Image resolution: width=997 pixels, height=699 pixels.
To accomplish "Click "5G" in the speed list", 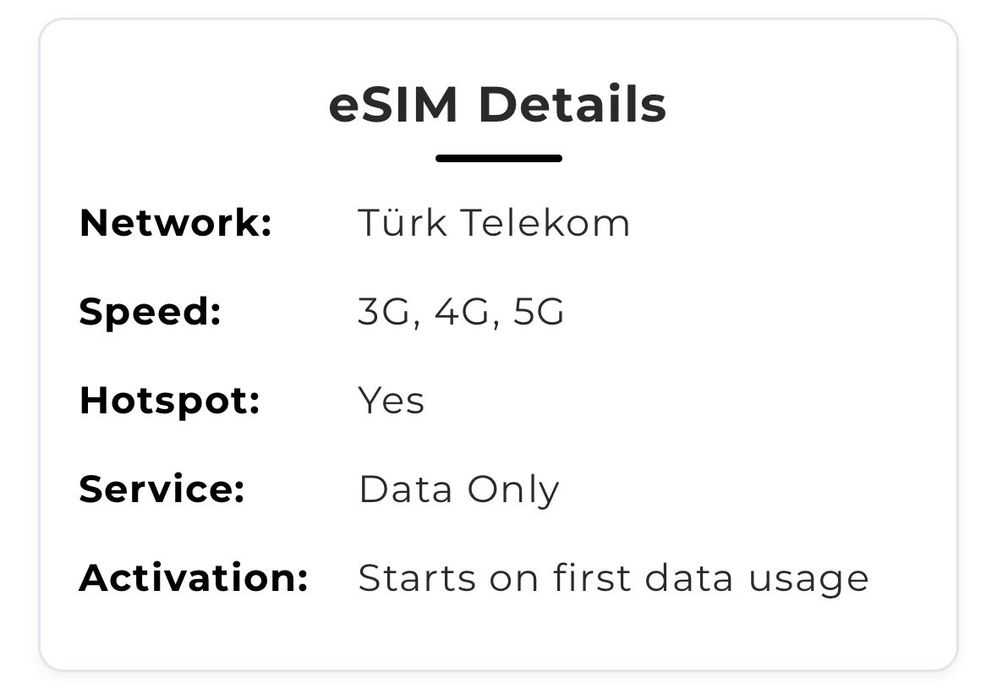I will click(538, 313).
